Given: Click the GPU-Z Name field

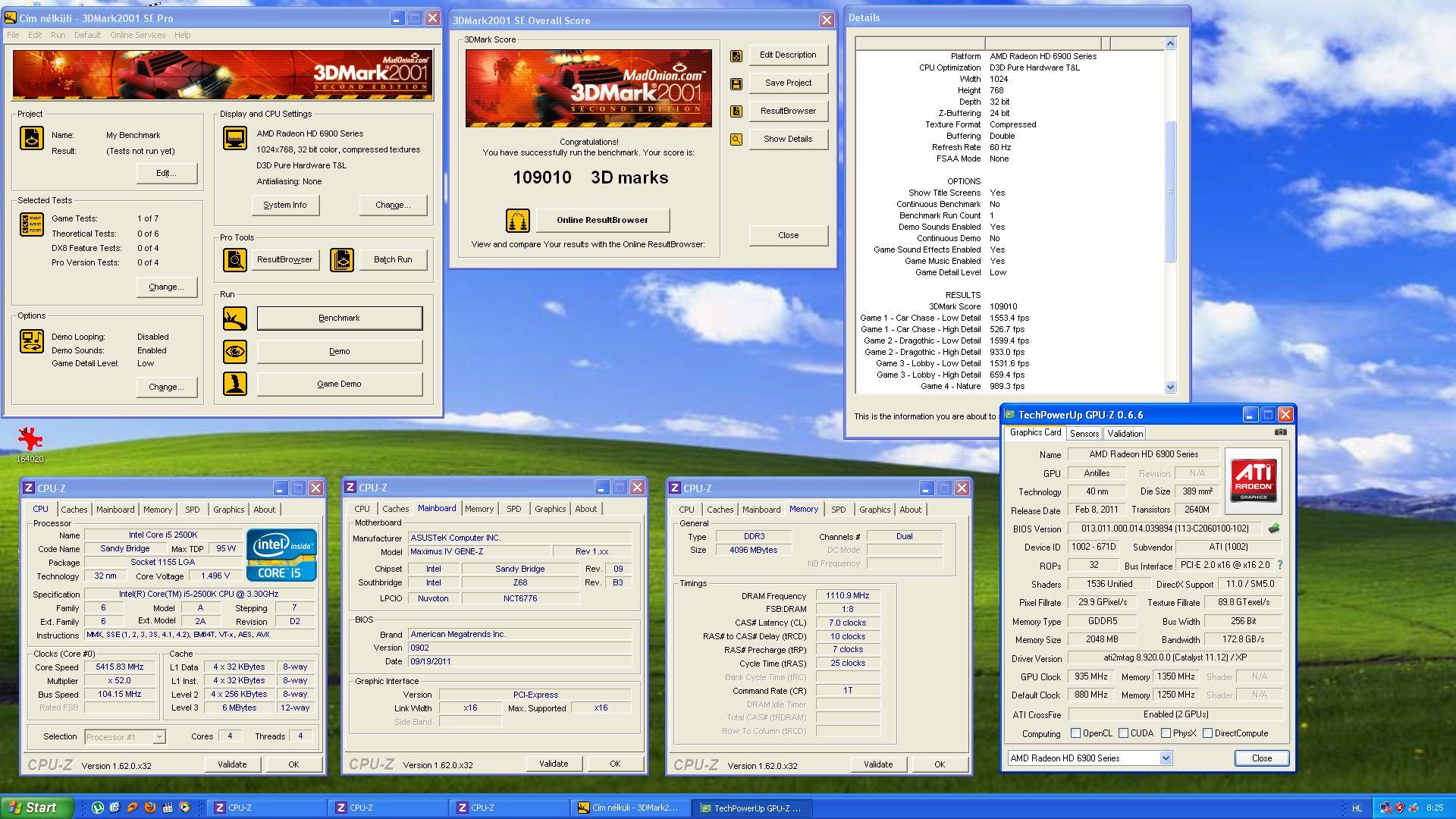Looking at the screenshot, I should tap(1144, 454).
